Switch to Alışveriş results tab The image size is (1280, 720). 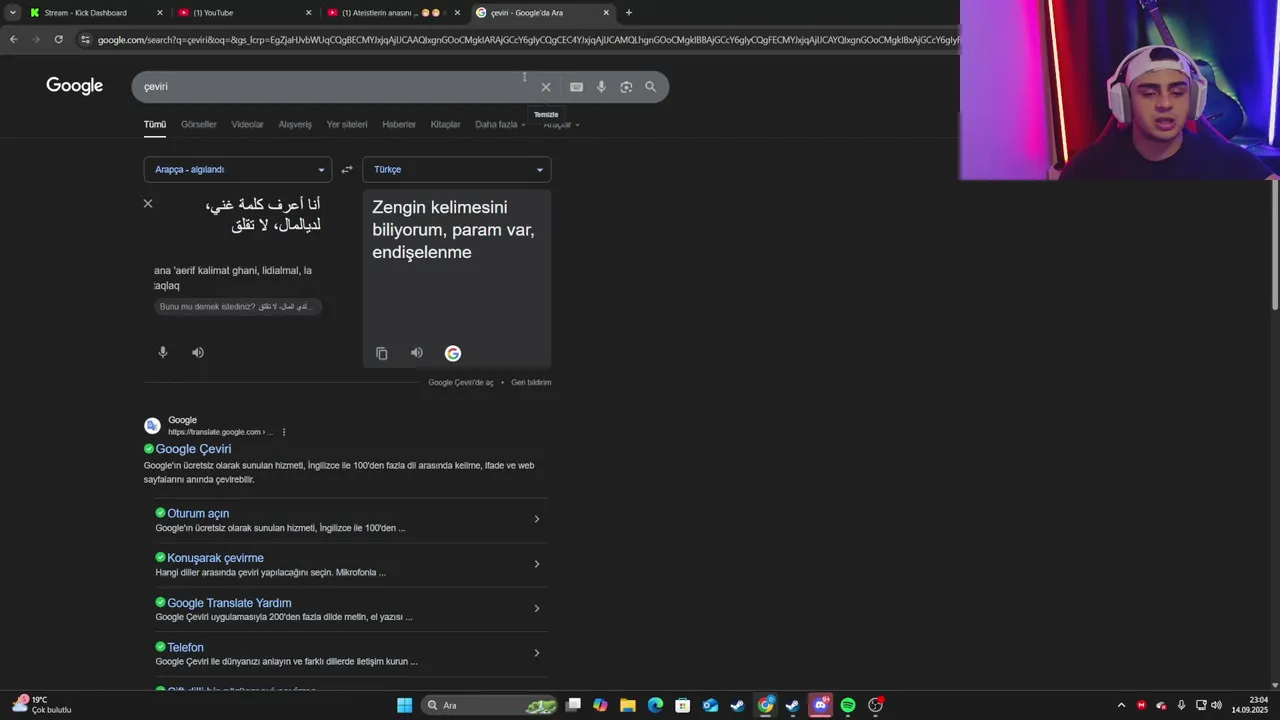tap(295, 125)
